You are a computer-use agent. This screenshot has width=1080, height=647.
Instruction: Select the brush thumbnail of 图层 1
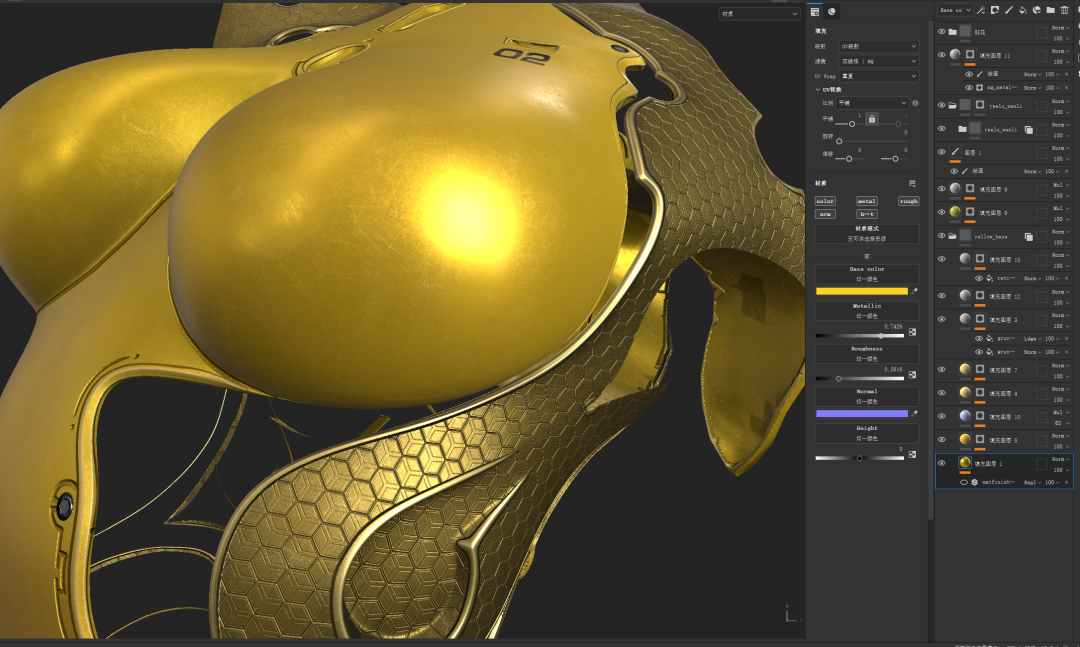tap(955, 152)
